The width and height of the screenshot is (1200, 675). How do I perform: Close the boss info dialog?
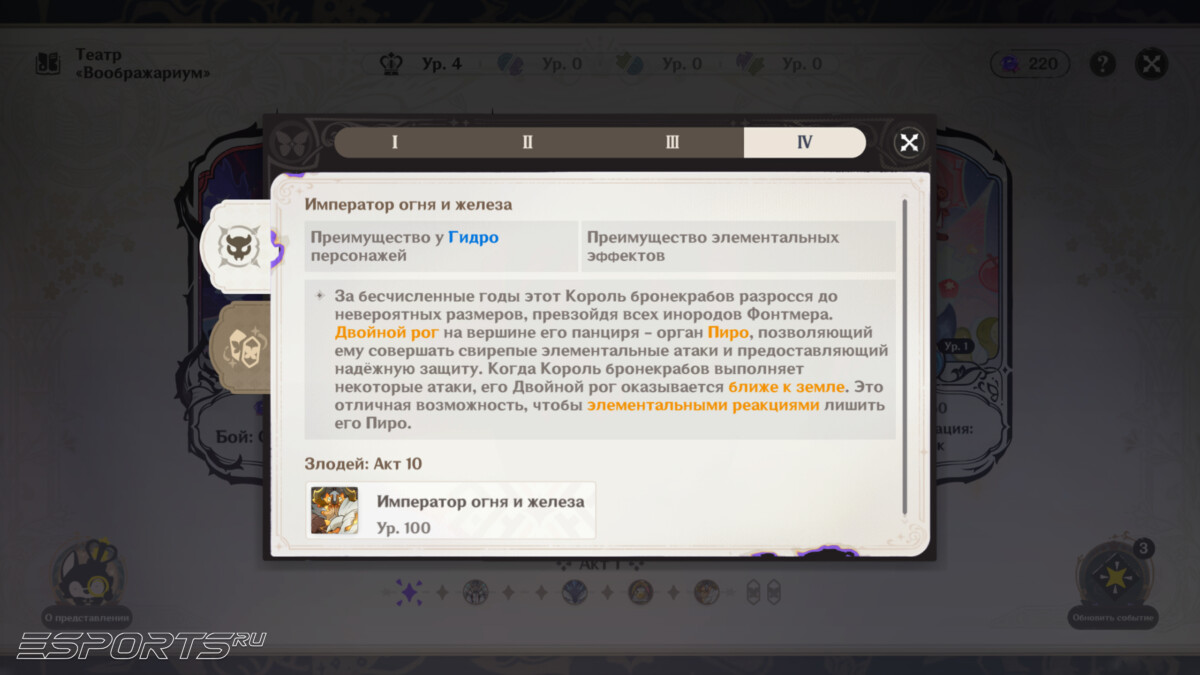909,143
